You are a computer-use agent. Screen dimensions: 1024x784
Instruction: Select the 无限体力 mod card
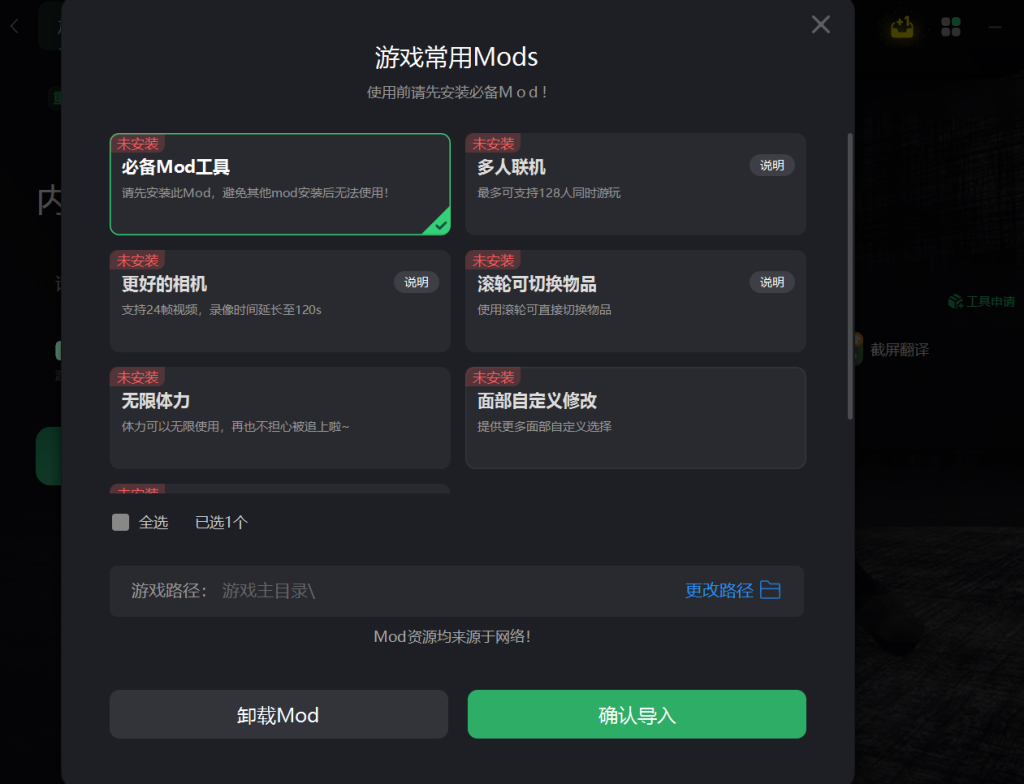[280, 418]
